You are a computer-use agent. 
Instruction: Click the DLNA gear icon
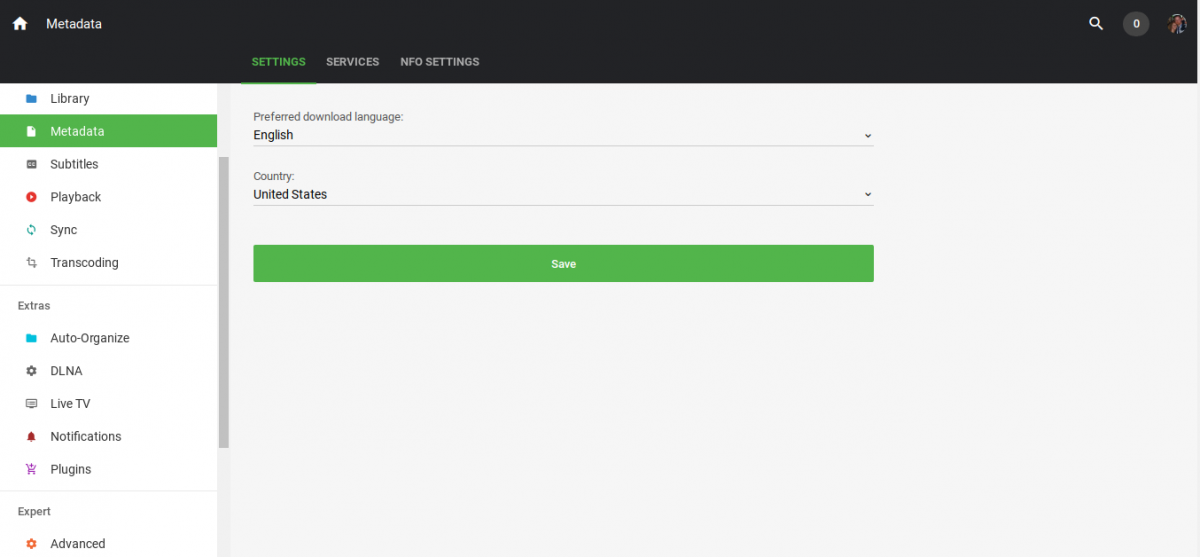tap(31, 371)
